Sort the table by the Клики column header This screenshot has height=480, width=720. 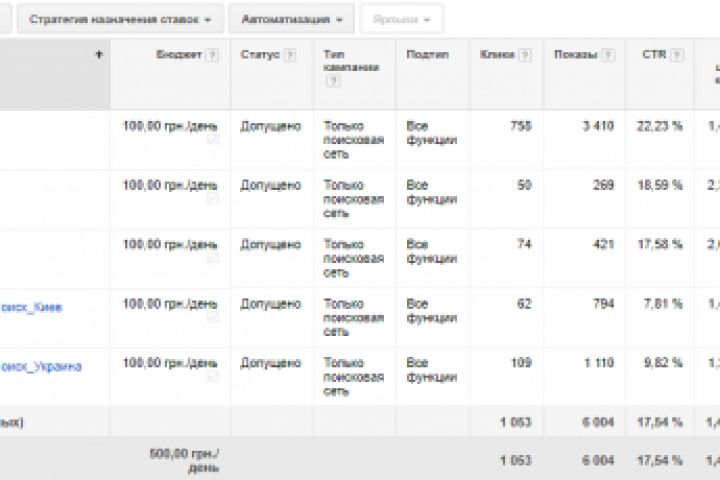pyautogui.click(x=499, y=55)
